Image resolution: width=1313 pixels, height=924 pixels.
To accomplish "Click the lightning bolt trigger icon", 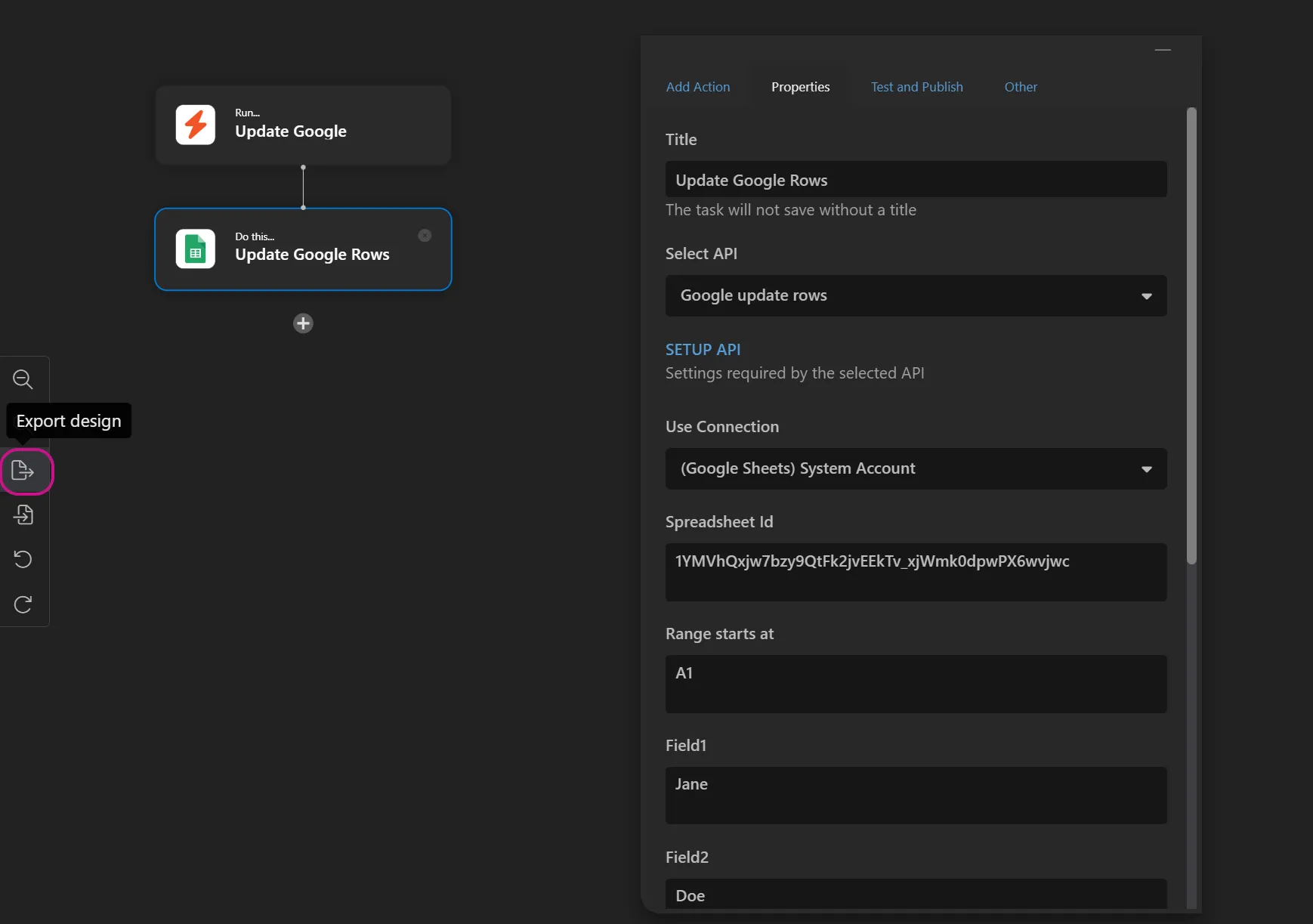I will 196,125.
